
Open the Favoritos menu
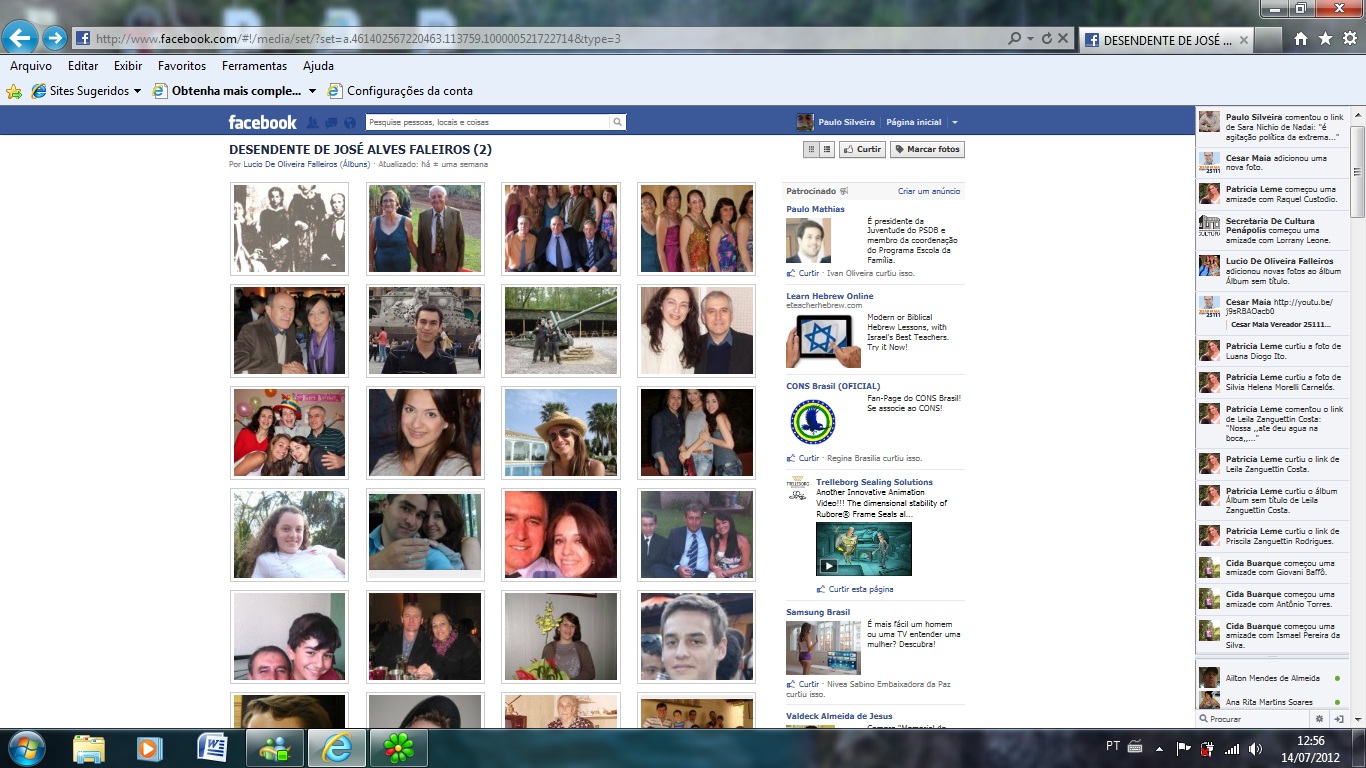click(181, 66)
